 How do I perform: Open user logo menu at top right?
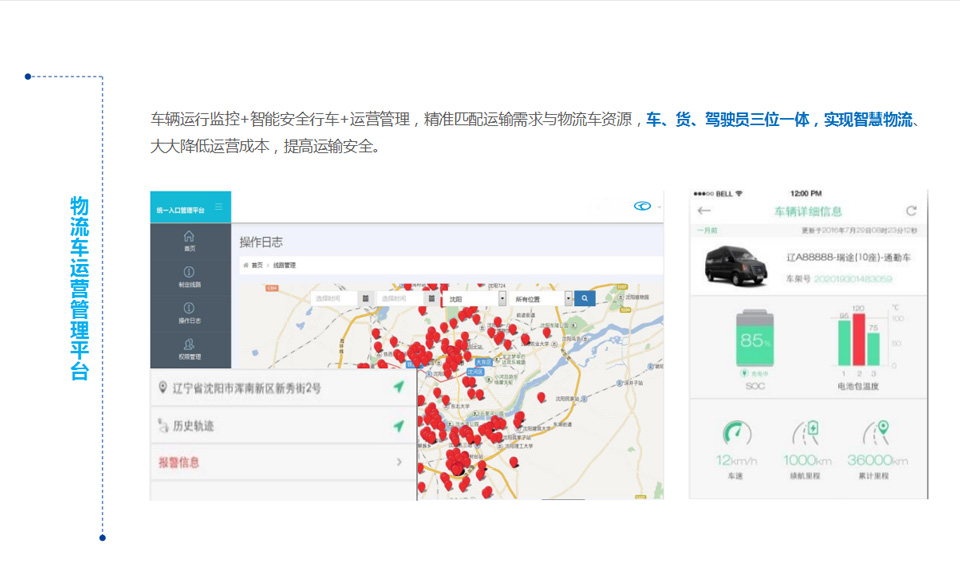tap(643, 206)
